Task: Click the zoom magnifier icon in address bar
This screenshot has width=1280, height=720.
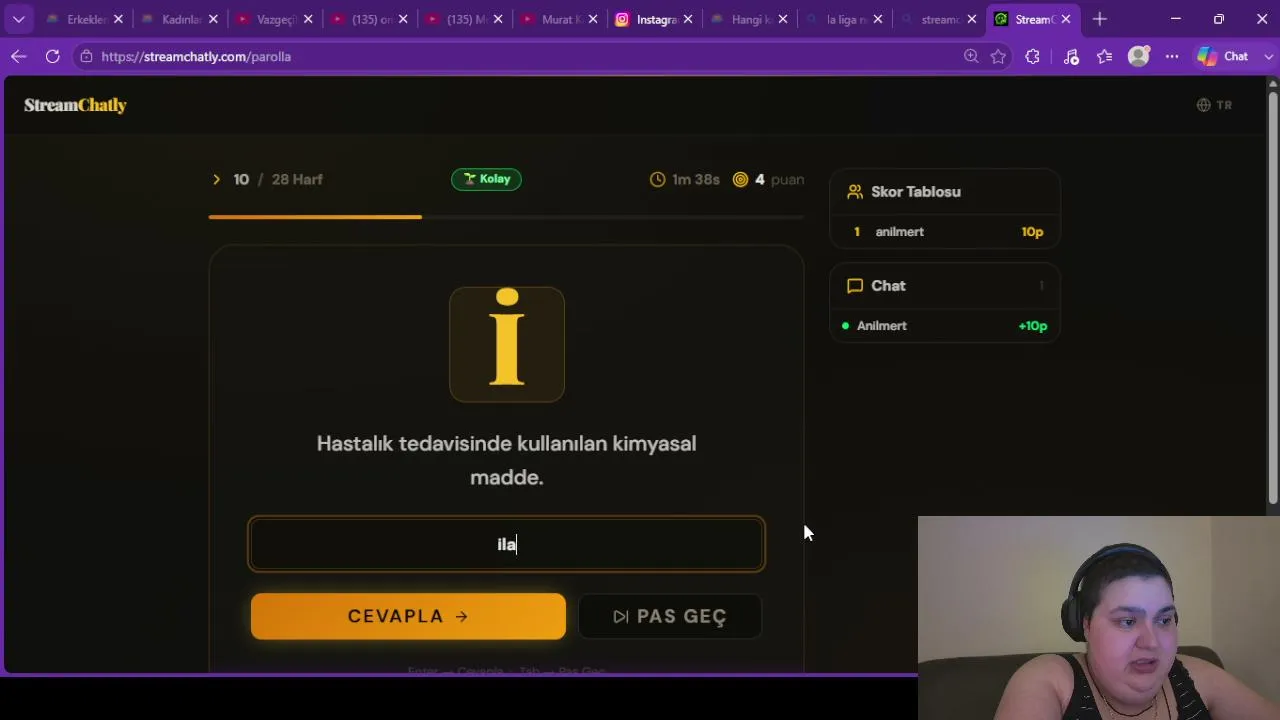Action: [x=971, y=57]
